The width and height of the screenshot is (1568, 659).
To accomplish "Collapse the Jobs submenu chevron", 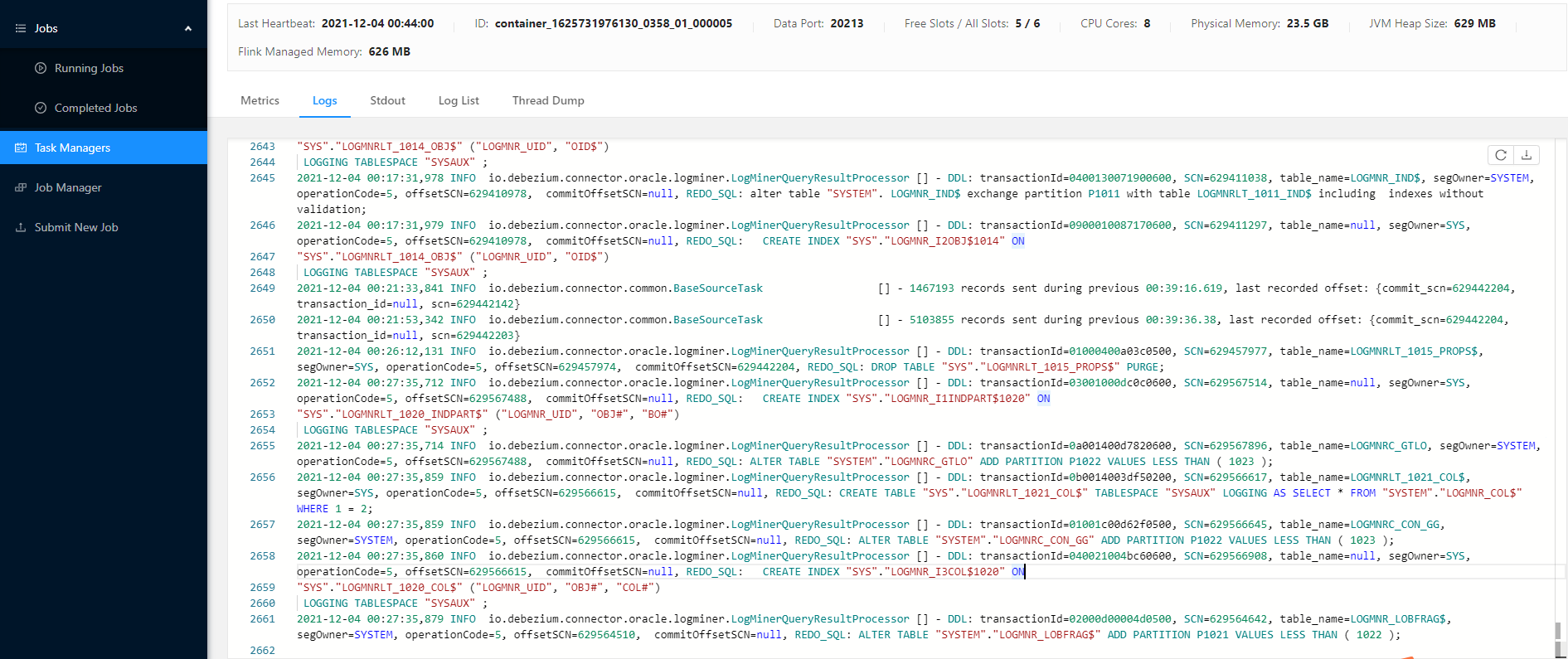I will coord(188,28).
